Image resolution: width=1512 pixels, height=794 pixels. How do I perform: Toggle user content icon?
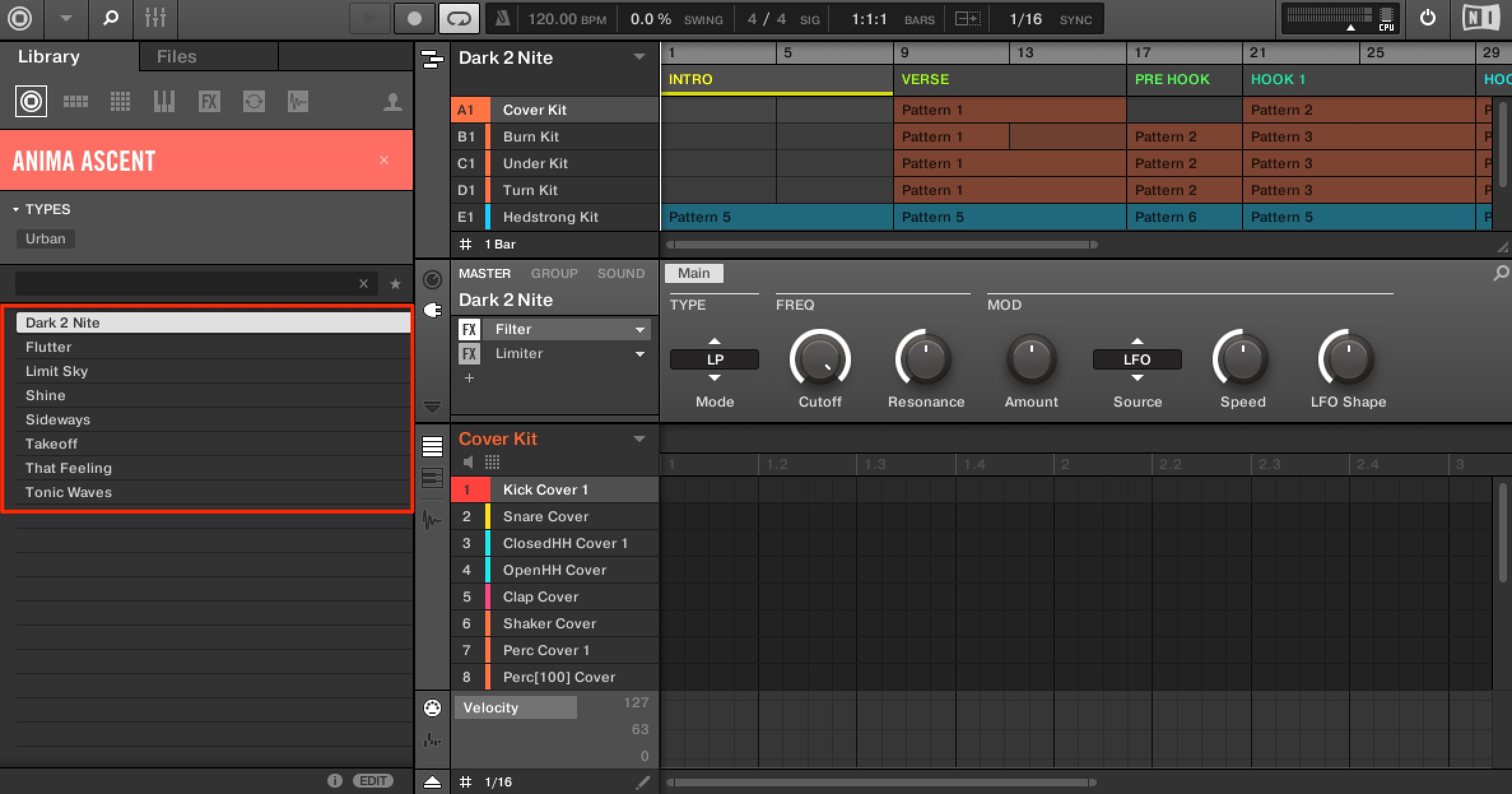393,102
